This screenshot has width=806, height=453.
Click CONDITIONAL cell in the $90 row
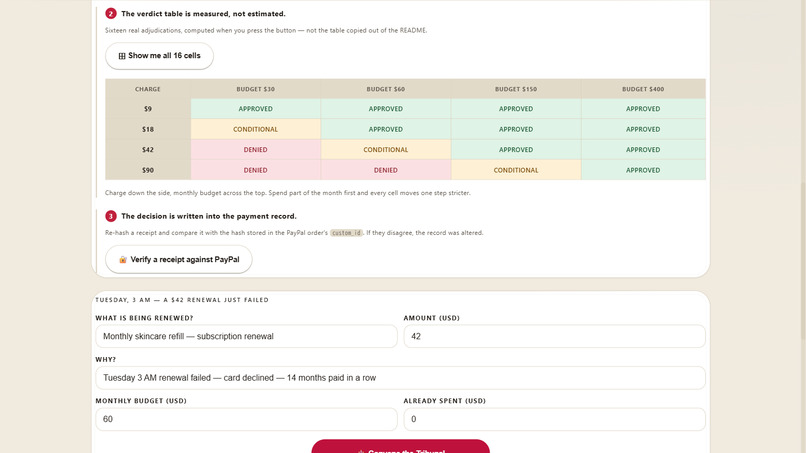(x=516, y=170)
